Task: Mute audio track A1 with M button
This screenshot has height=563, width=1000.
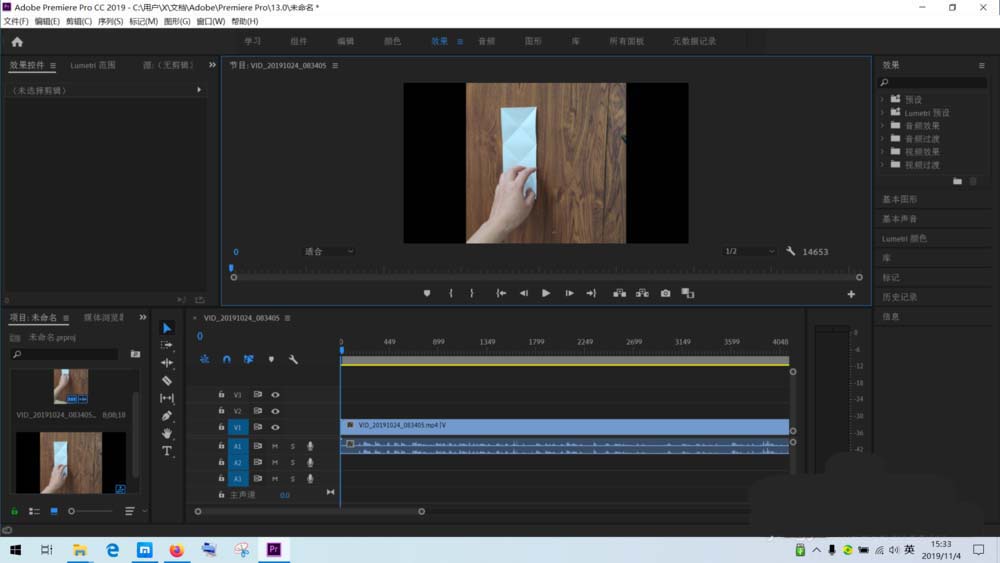Action: click(x=275, y=446)
